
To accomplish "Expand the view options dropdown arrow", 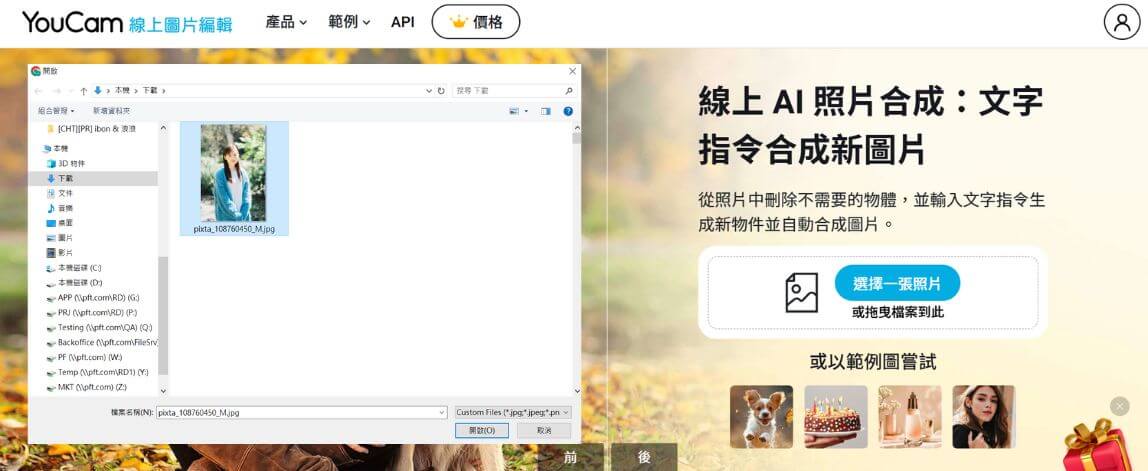I will tap(525, 111).
